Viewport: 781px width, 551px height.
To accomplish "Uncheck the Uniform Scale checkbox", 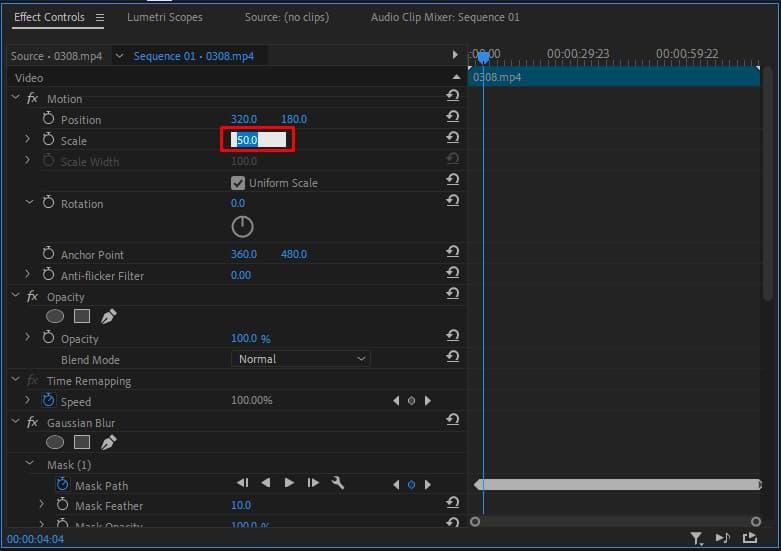I will [238, 183].
